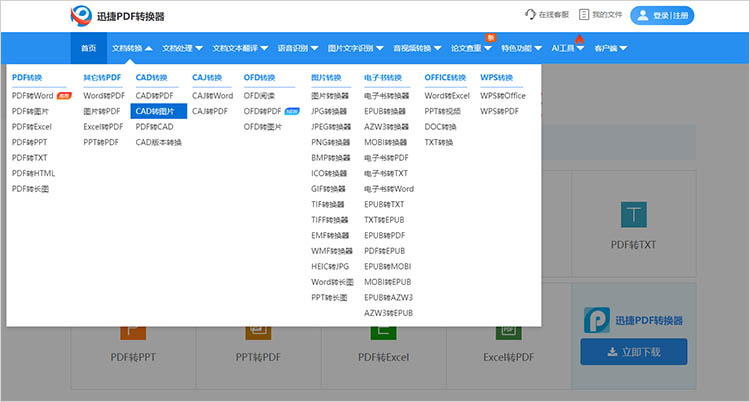This screenshot has width=750, height=402.
Task: Click the PDF转TXT card icon
Action: coord(633,214)
